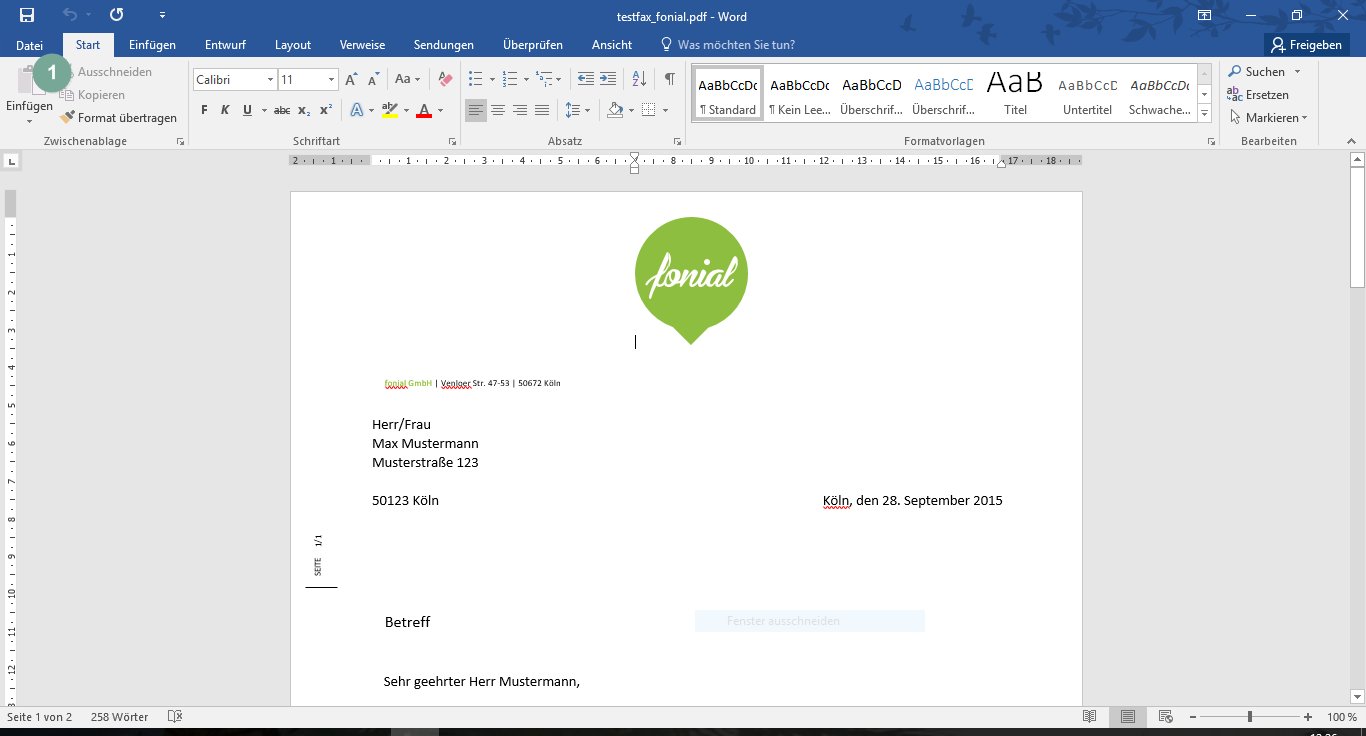Open the Datei tab
Viewport: 1366px width, 736px height.
[x=30, y=45]
